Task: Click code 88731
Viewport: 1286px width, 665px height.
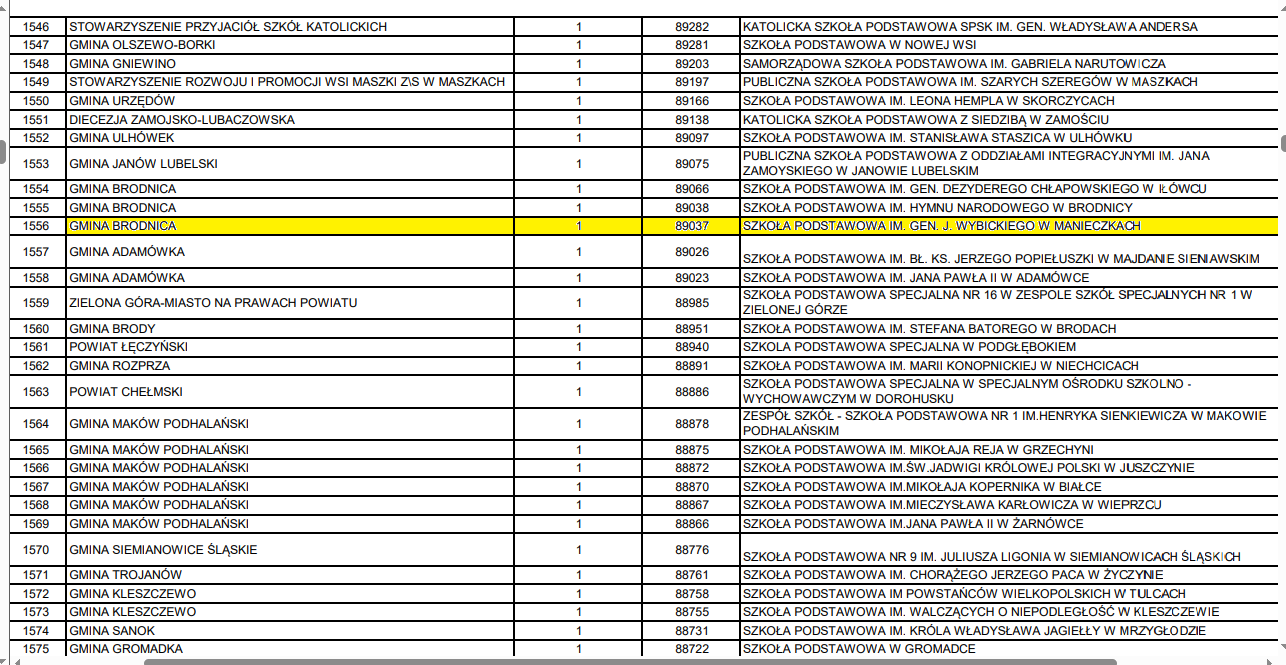Action: (691, 630)
